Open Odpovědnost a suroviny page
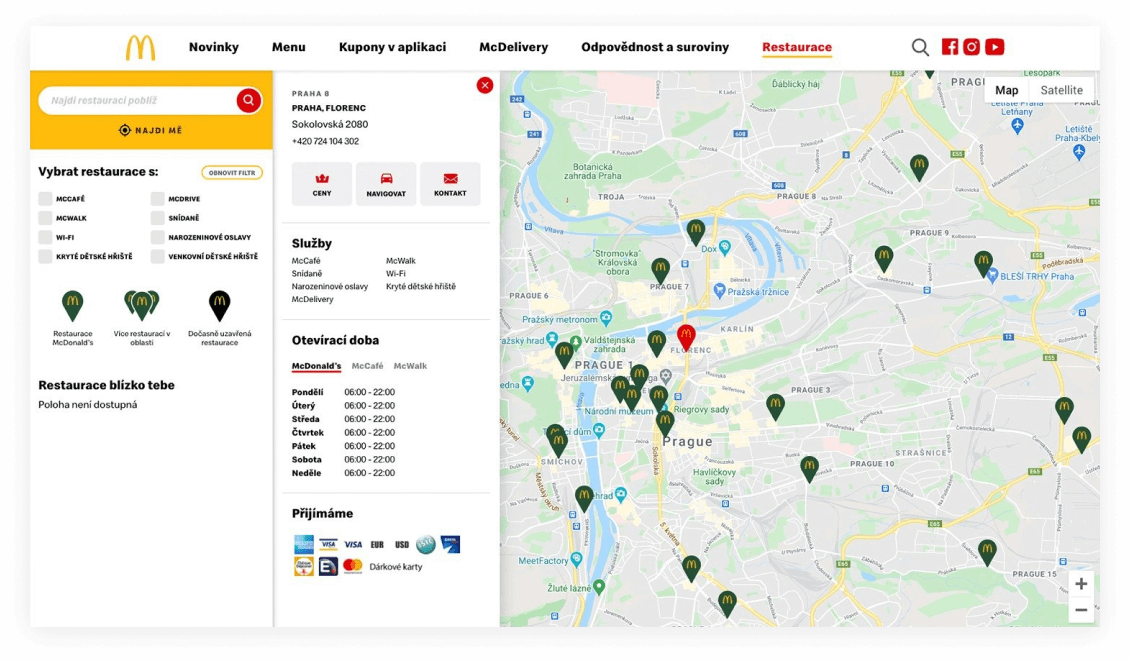Screen dimensions: 1130x661 (x=655, y=47)
